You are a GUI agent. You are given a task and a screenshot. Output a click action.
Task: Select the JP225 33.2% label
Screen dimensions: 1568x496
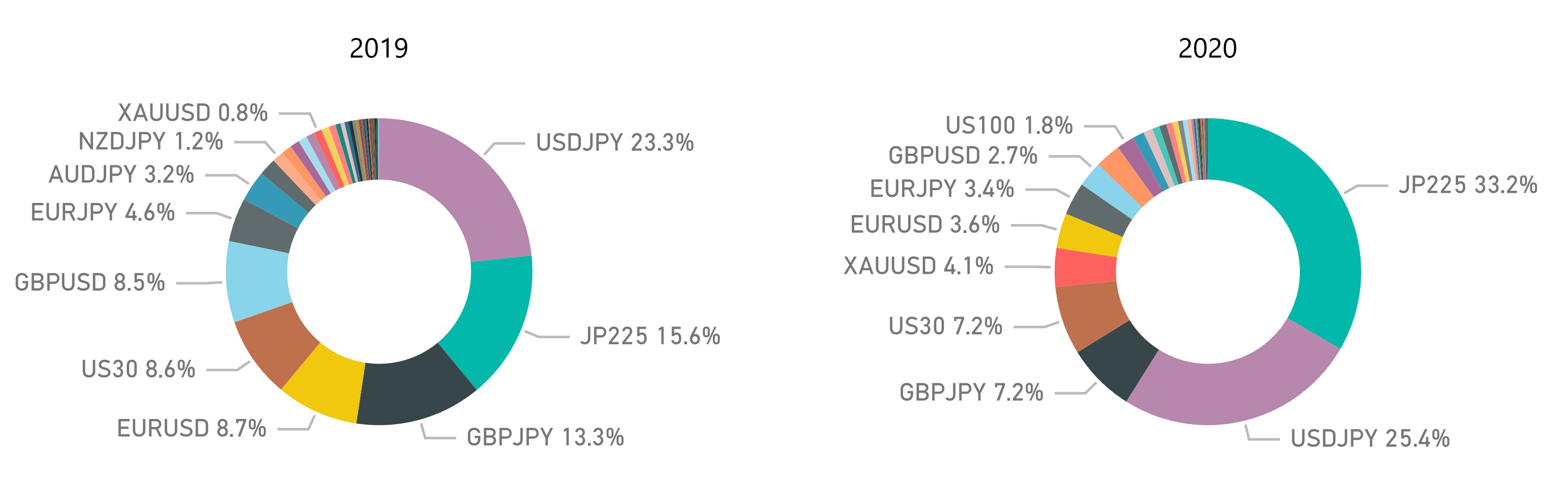click(1468, 185)
